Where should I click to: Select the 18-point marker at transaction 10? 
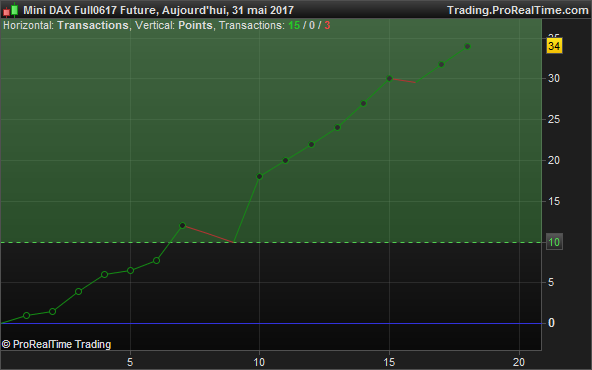[x=259, y=176]
